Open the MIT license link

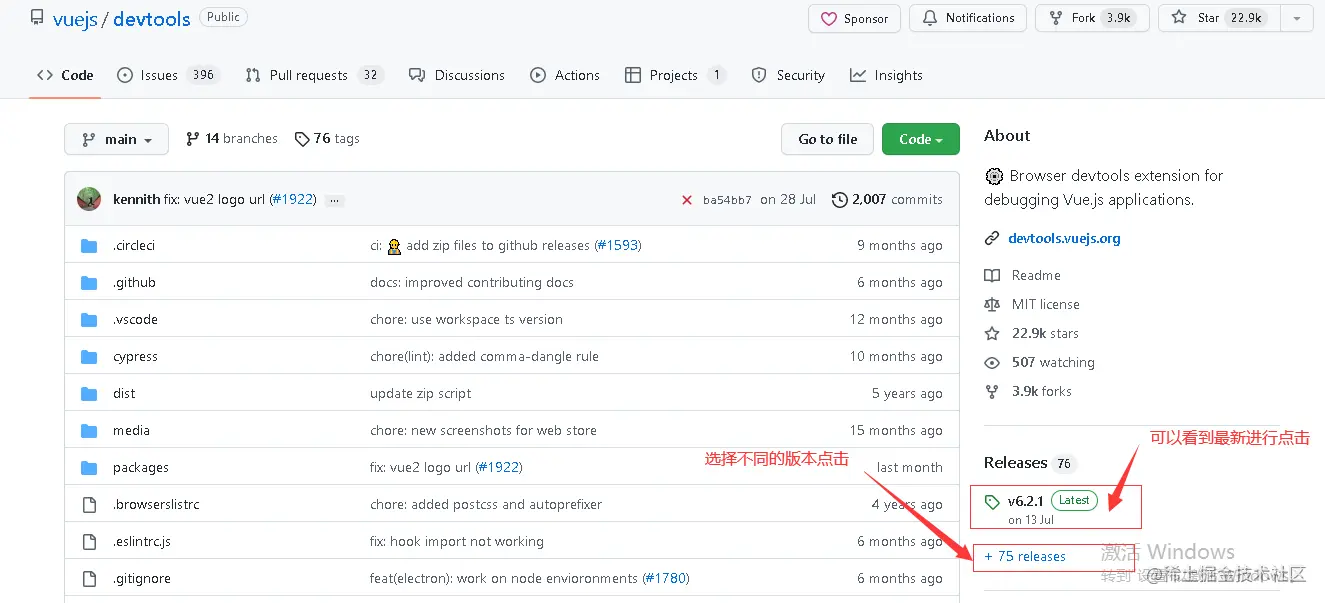[1032, 304]
